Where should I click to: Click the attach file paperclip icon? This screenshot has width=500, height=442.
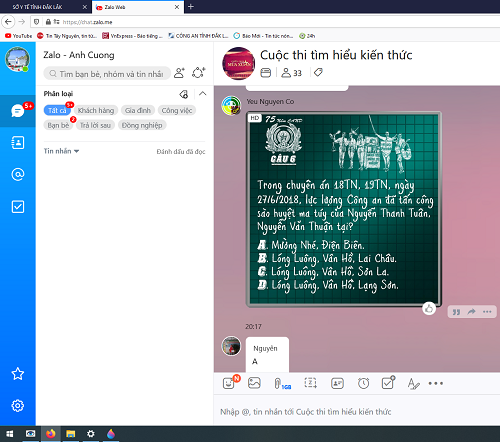[277, 384]
